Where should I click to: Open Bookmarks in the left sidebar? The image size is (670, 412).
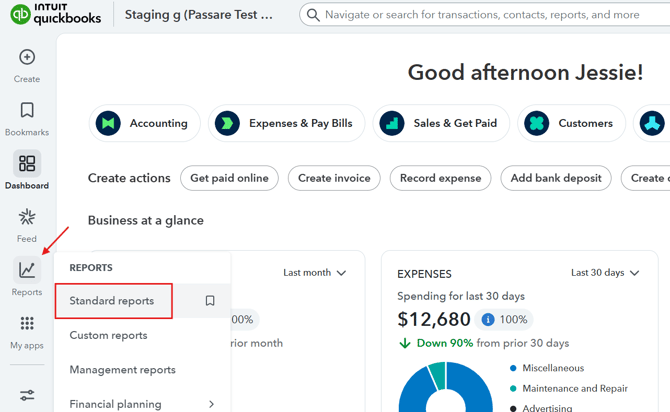pos(27,111)
